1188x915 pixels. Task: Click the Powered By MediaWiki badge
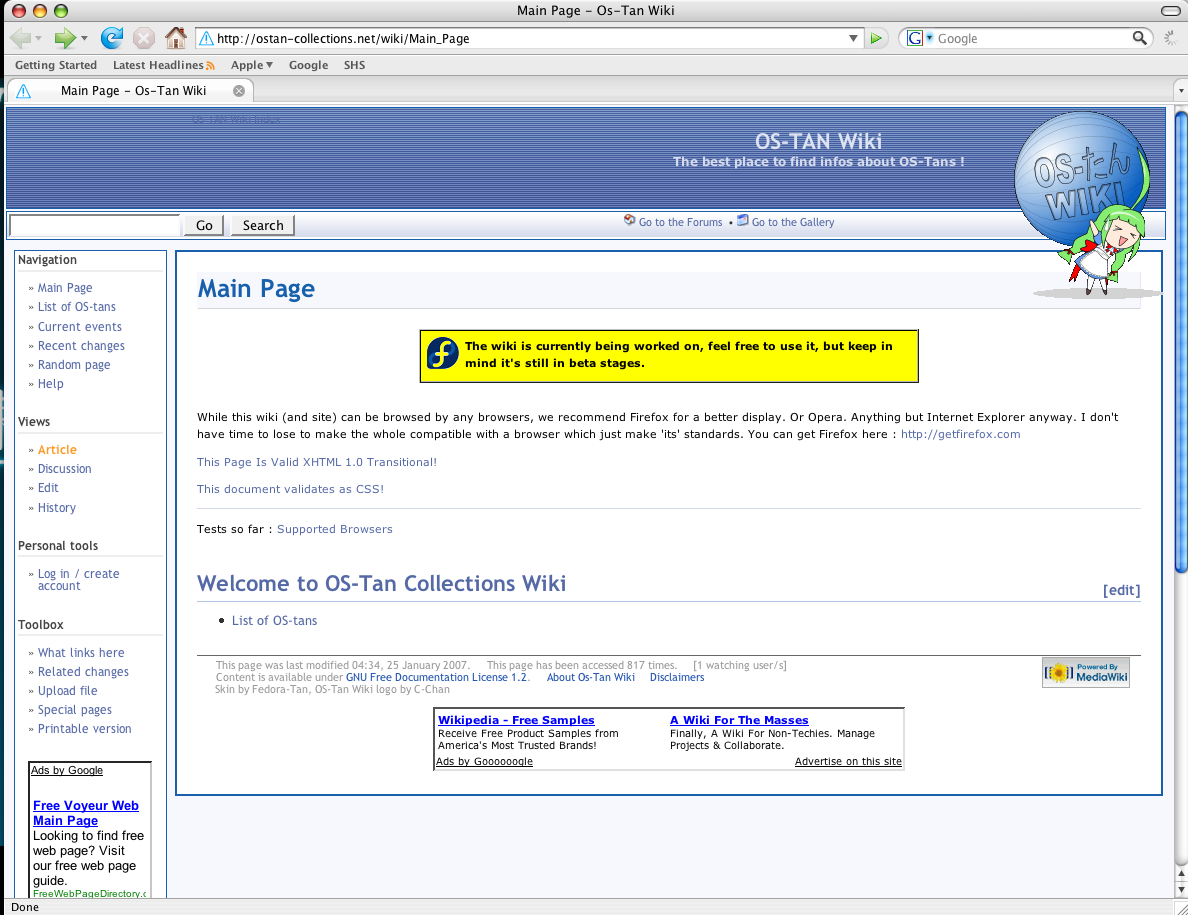pyautogui.click(x=1086, y=672)
